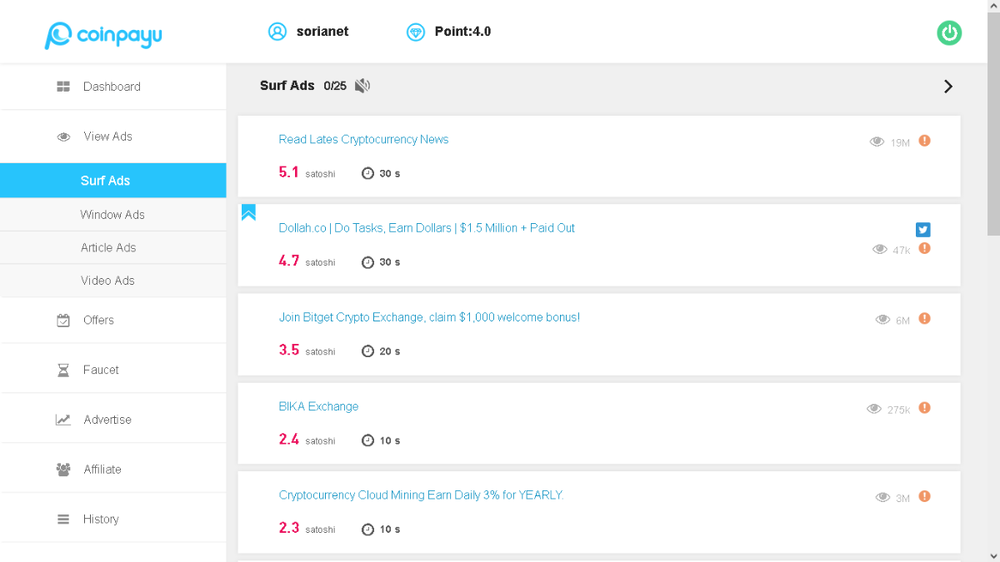The width and height of the screenshot is (1000, 562).
Task: Click the diamond Point icon
Action: [416, 32]
